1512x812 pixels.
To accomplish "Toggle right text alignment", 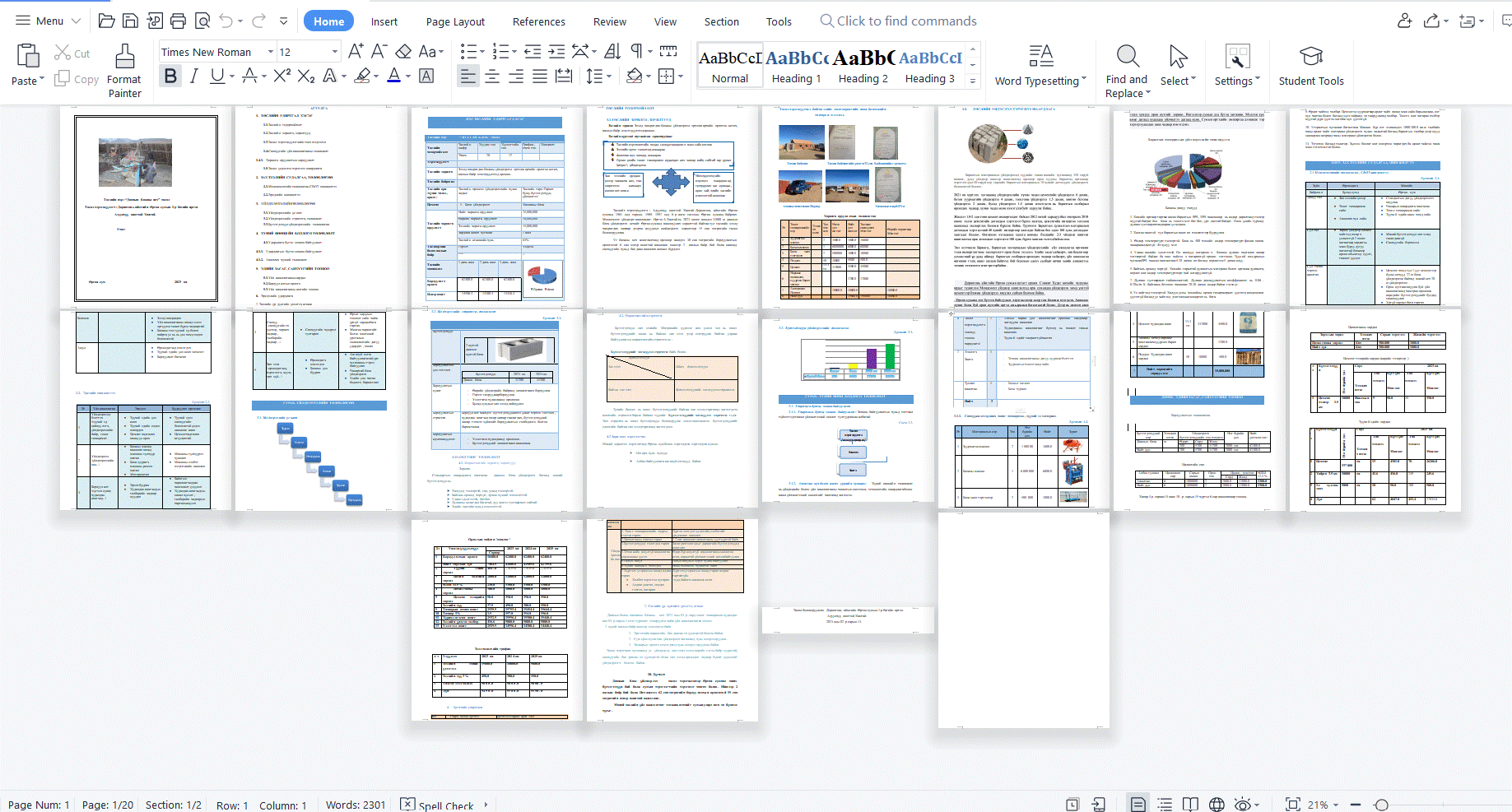I will click(x=516, y=77).
